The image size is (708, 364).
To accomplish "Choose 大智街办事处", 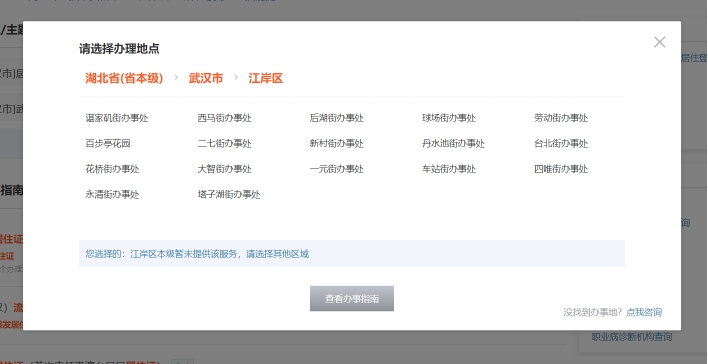I will [x=224, y=169].
